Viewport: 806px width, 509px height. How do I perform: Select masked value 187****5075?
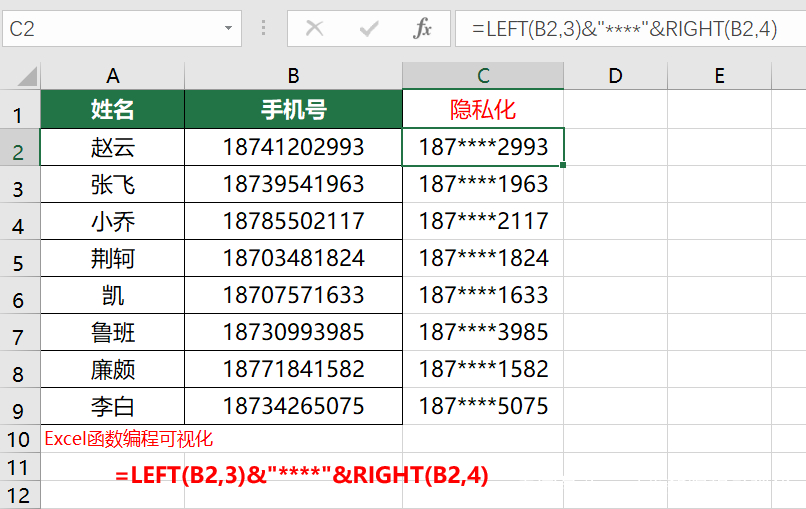click(x=483, y=406)
